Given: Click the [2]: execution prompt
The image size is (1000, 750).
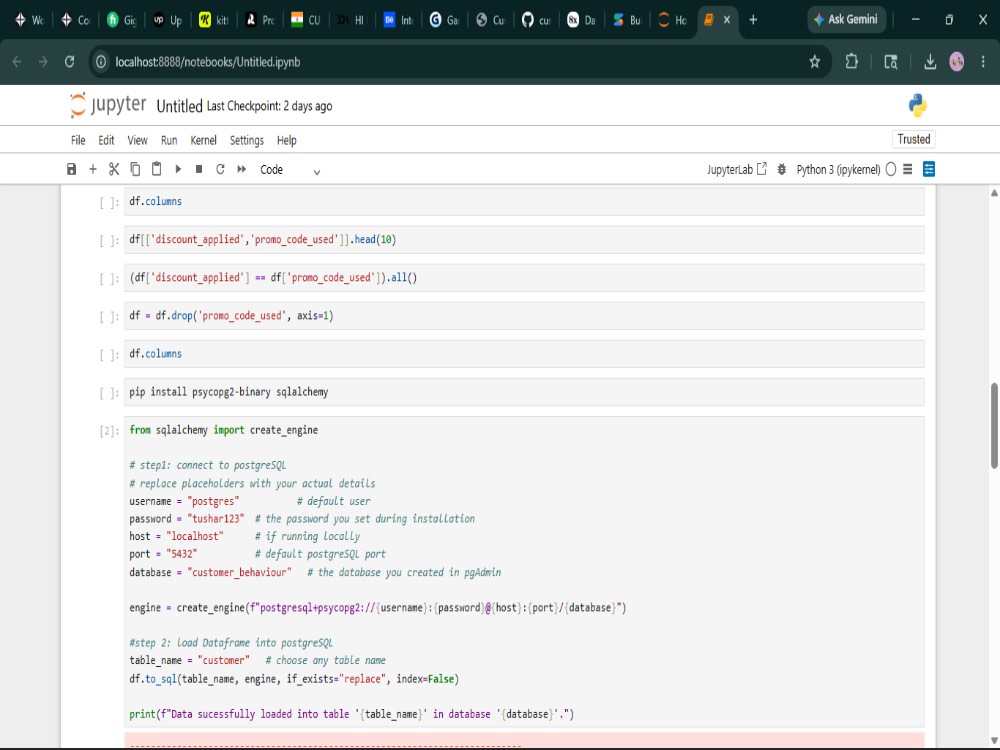Looking at the screenshot, I should (x=108, y=431).
